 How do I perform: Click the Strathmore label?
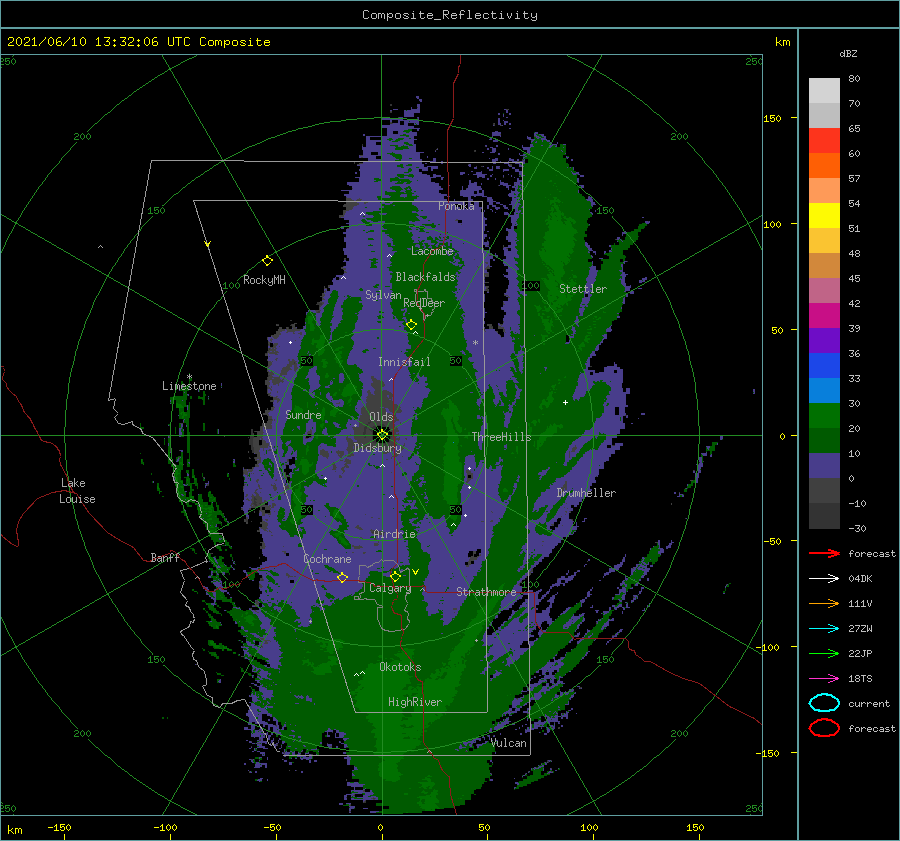pos(486,592)
